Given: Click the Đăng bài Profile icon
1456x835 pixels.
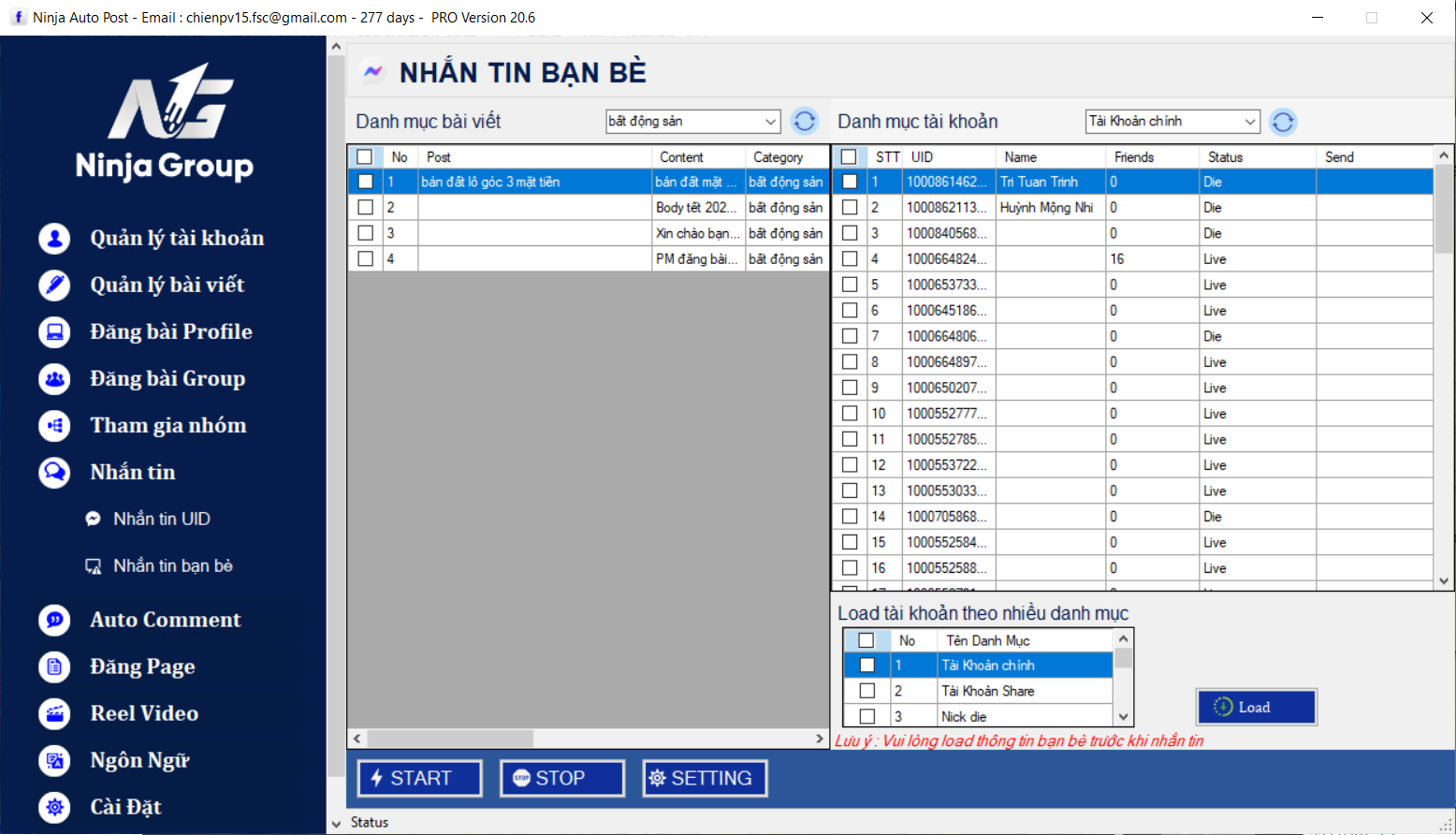Looking at the screenshot, I should coord(54,332).
